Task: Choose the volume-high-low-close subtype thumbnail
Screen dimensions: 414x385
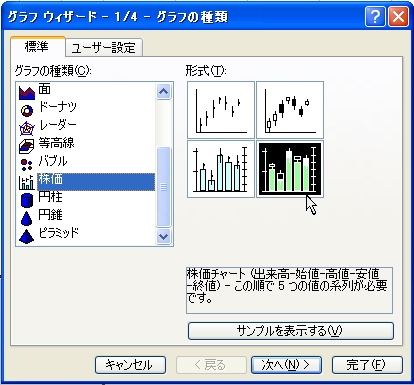Action: click(221, 169)
